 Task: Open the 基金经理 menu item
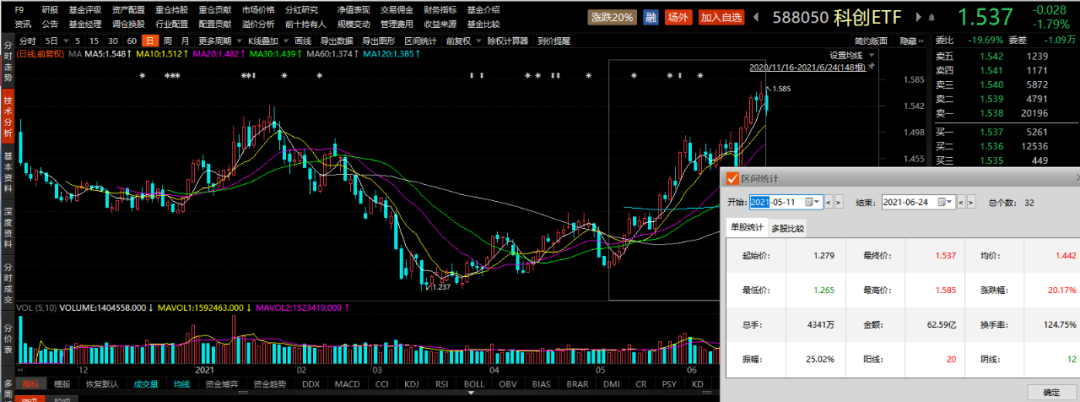pyautogui.click(x=87, y=23)
